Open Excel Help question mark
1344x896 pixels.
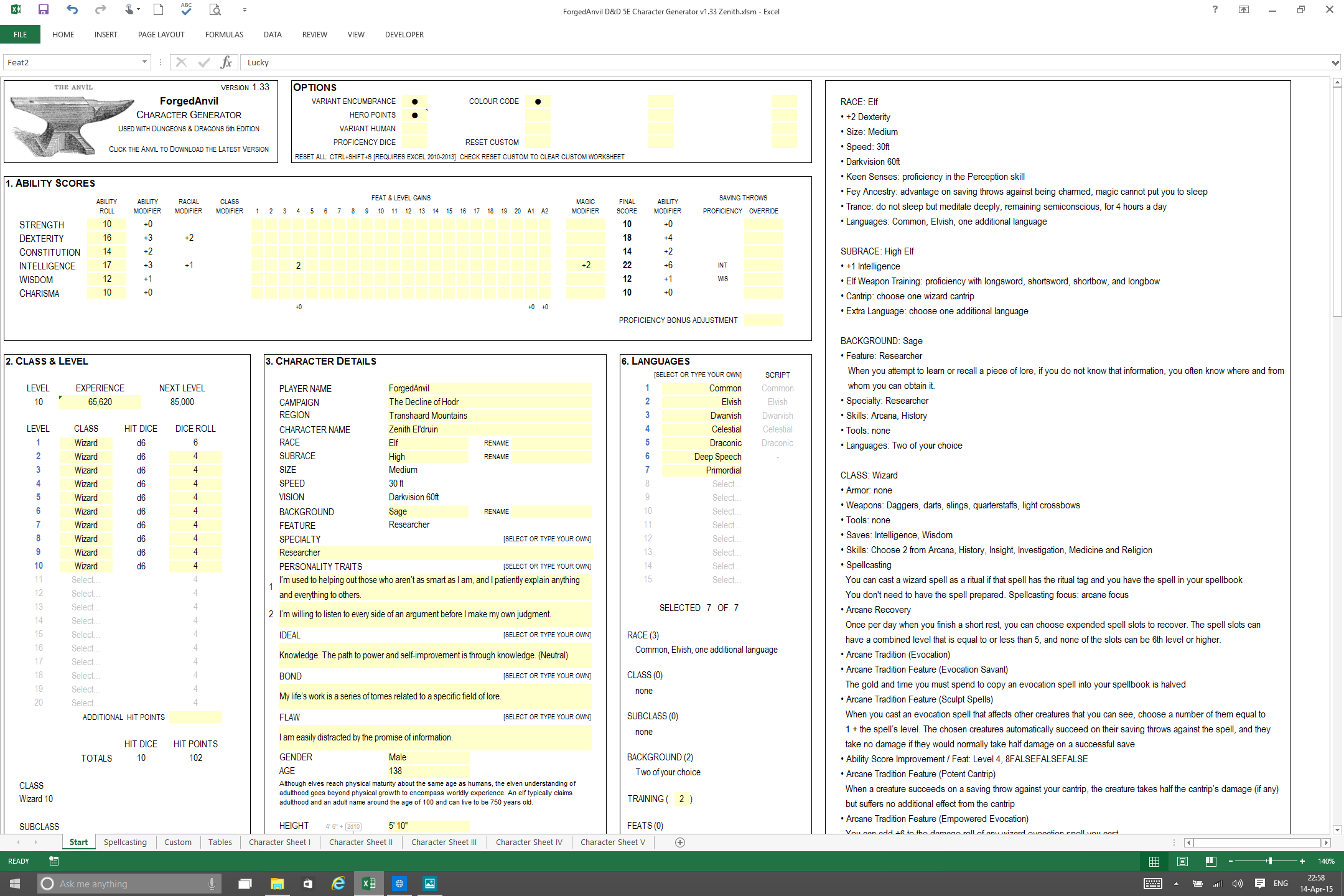click(x=1215, y=9)
